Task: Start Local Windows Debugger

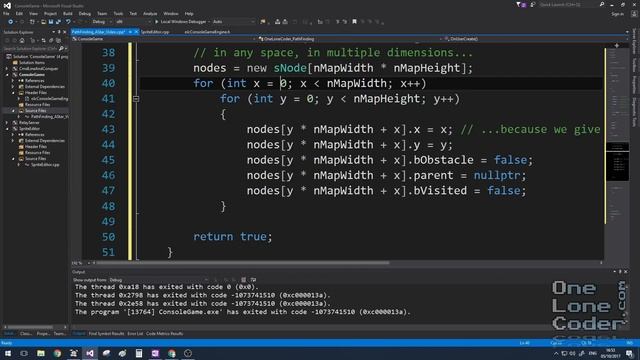Action: [180, 22]
